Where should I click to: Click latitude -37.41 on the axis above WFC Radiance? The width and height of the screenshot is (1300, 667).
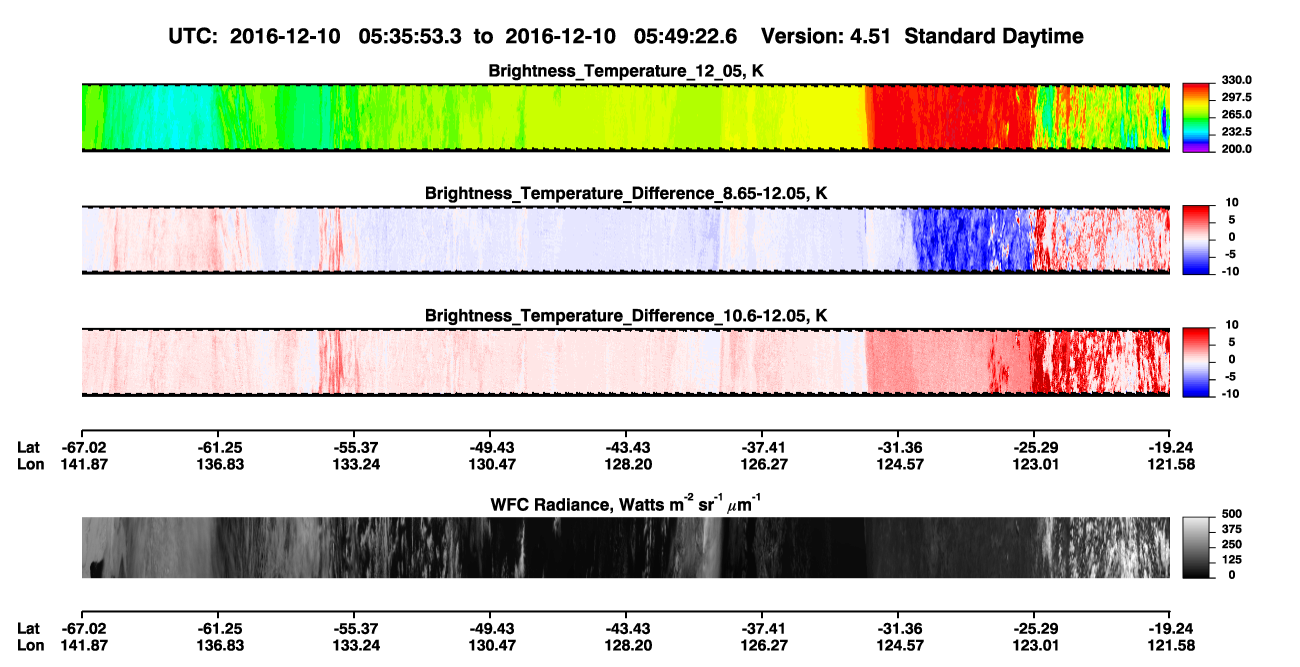[763, 448]
